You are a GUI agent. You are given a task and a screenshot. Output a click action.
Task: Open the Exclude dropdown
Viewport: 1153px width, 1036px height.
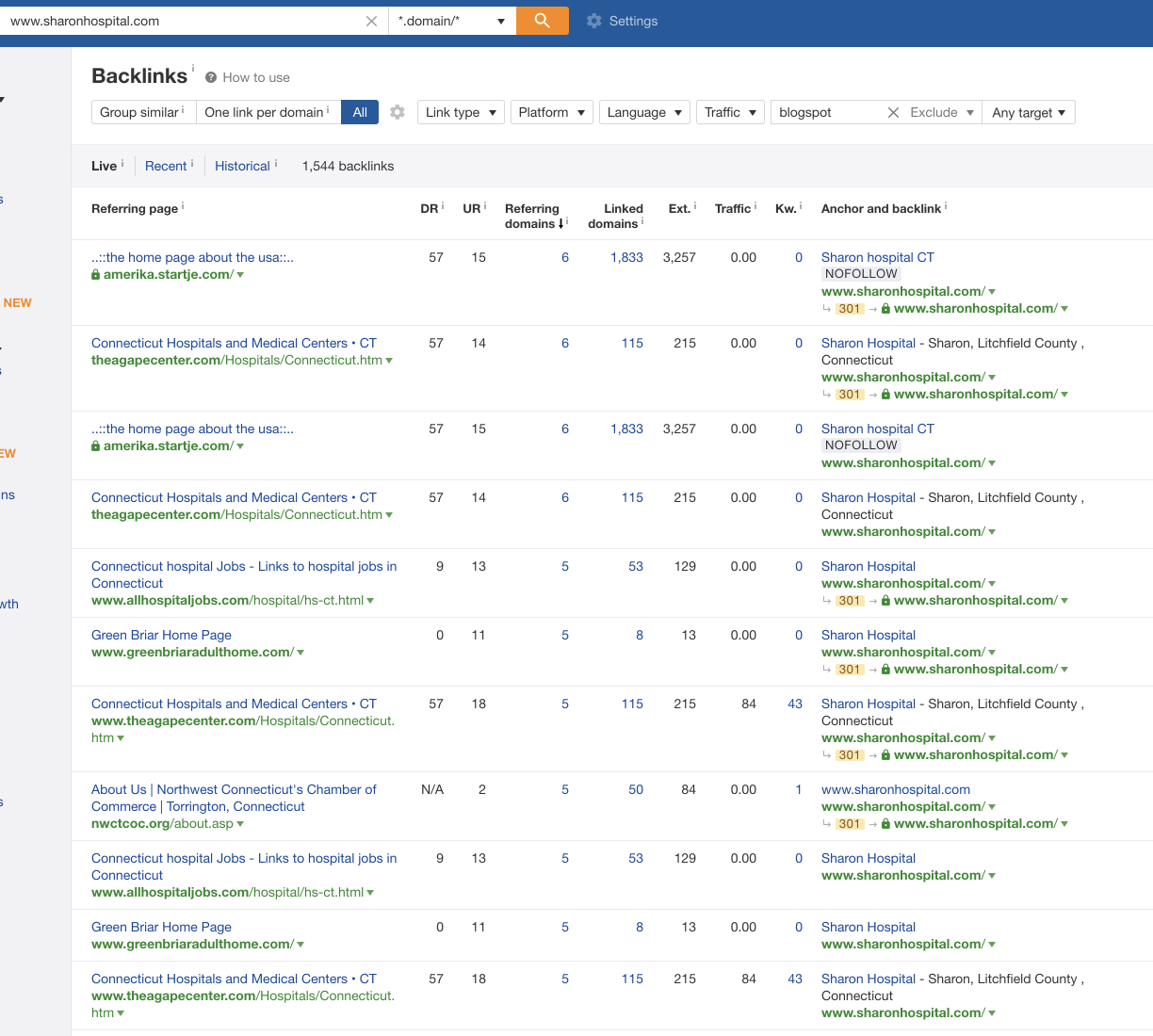tap(942, 112)
